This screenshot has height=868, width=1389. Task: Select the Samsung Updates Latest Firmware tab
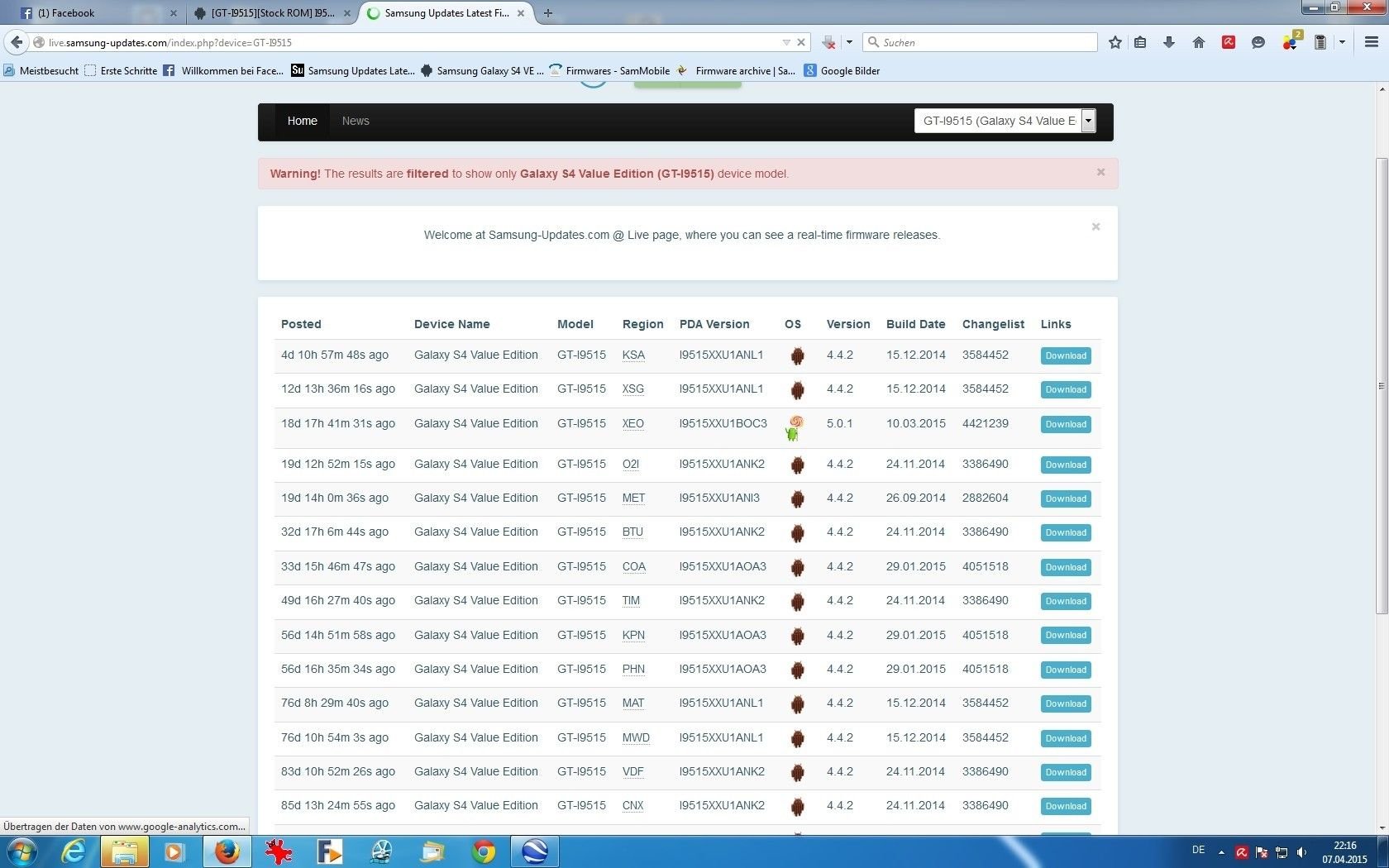click(x=445, y=13)
